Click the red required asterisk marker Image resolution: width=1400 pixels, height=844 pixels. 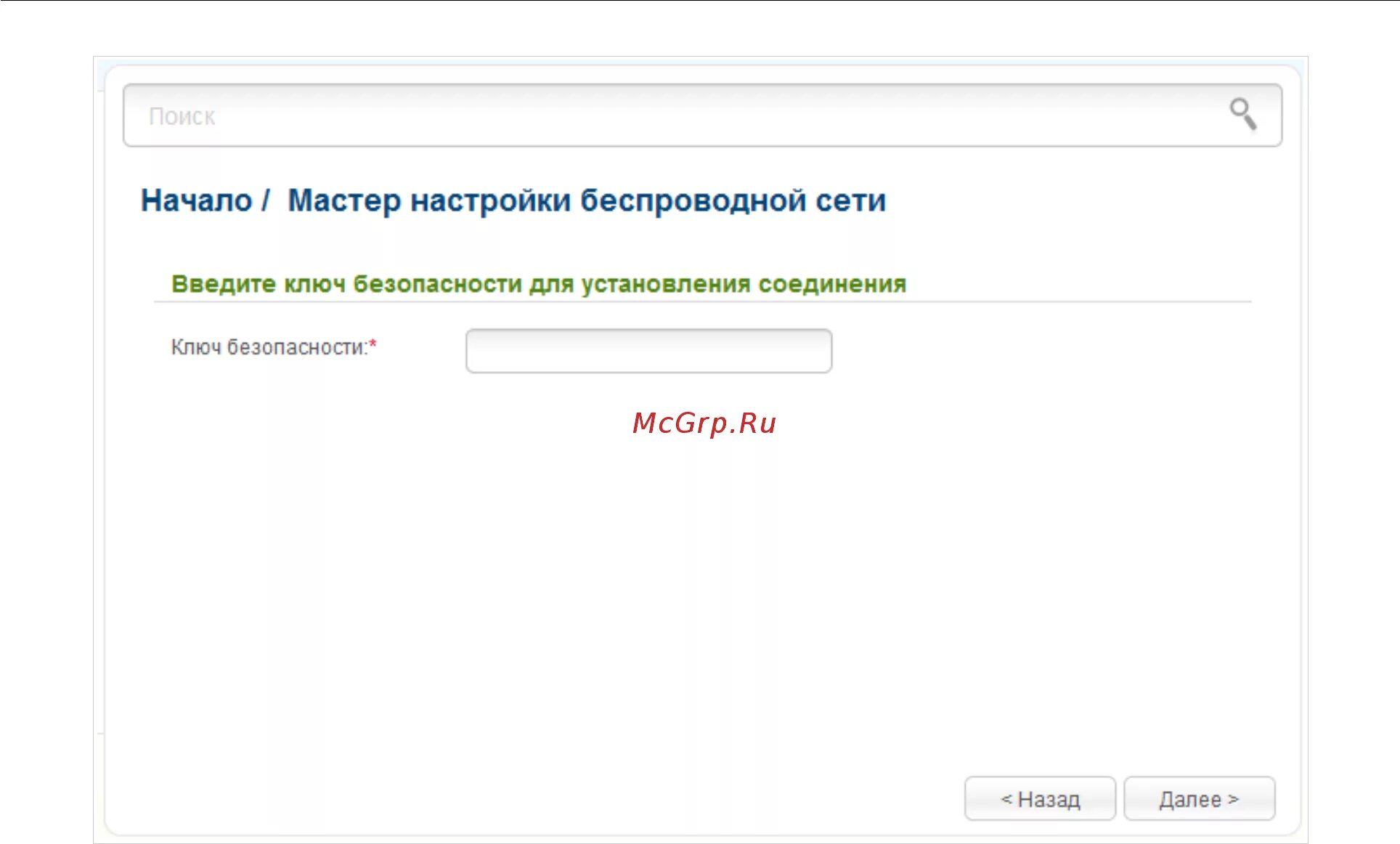[373, 344]
